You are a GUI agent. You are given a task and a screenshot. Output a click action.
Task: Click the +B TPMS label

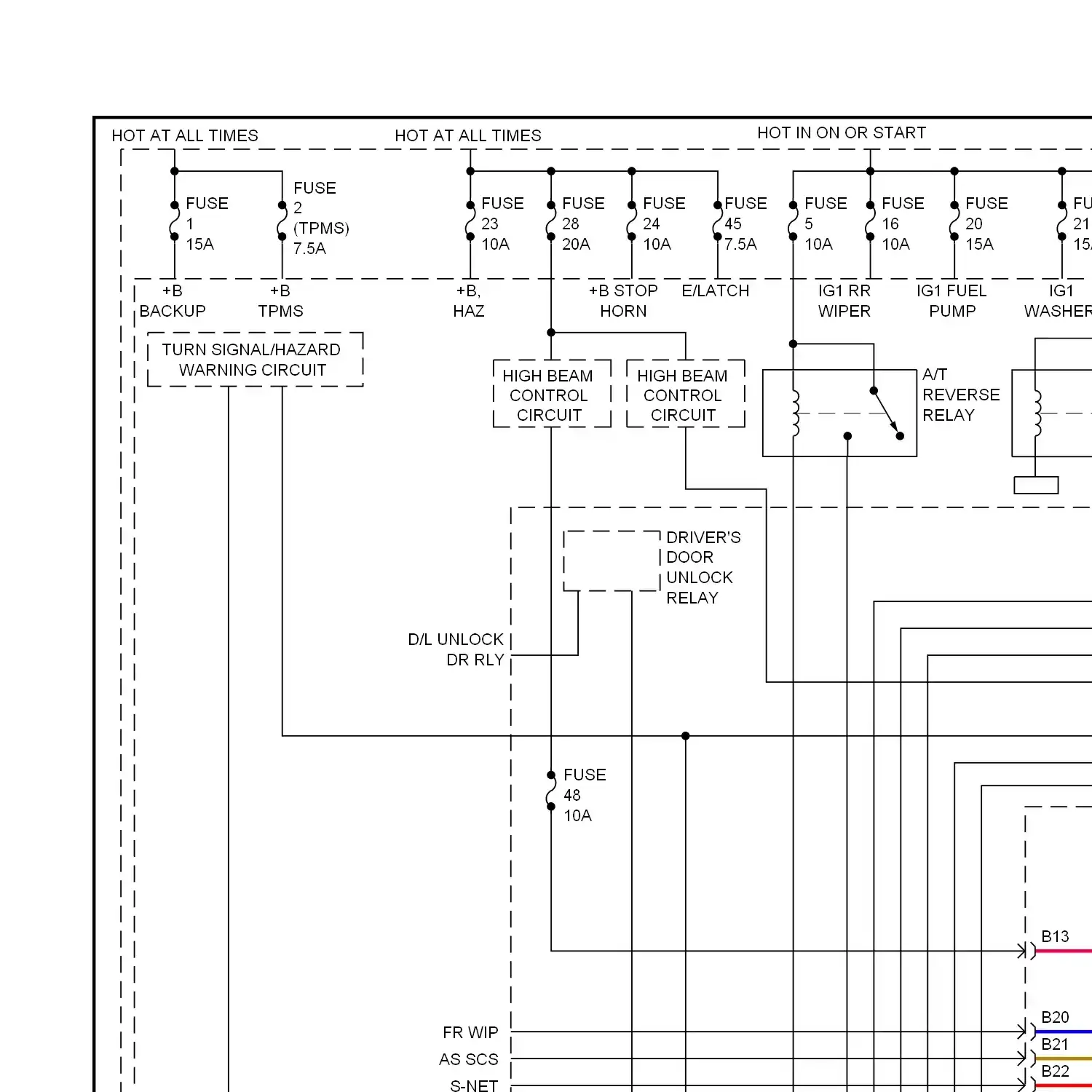pos(280,301)
